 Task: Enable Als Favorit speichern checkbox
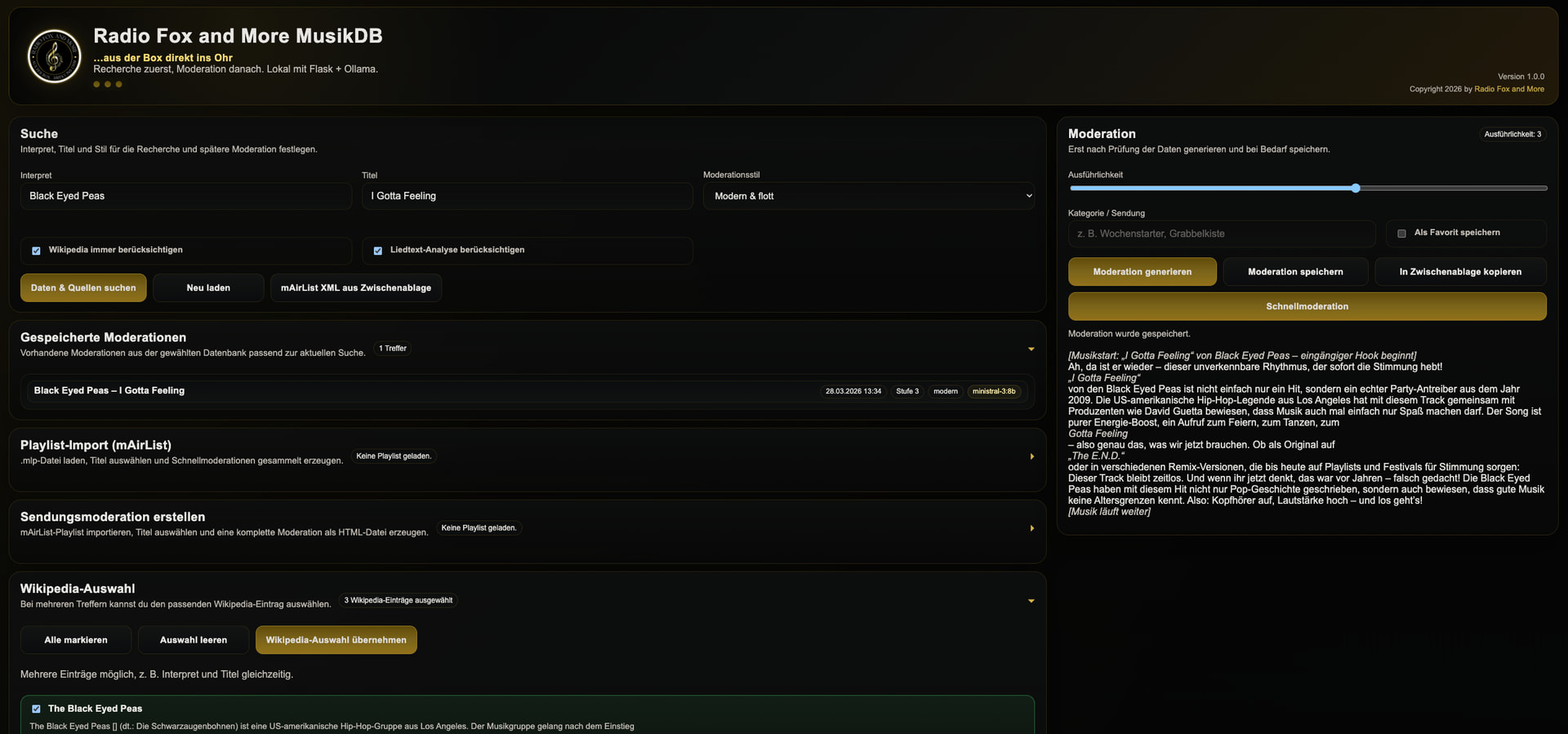(1401, 234)
